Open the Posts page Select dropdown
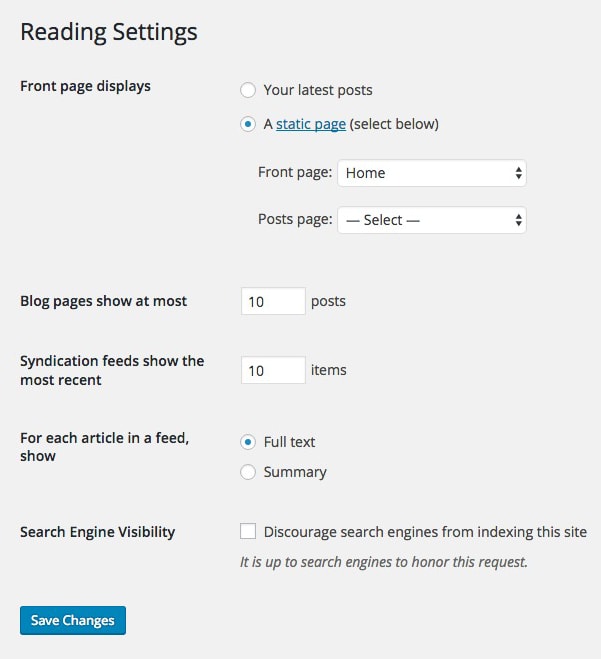 point(432,220)
